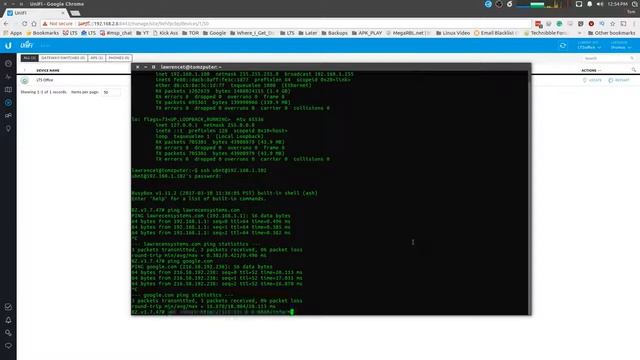Click the DEVICE NAME column header
This screenshot has width=640, height=360.
pyautogui.click(x=48, y=70)
